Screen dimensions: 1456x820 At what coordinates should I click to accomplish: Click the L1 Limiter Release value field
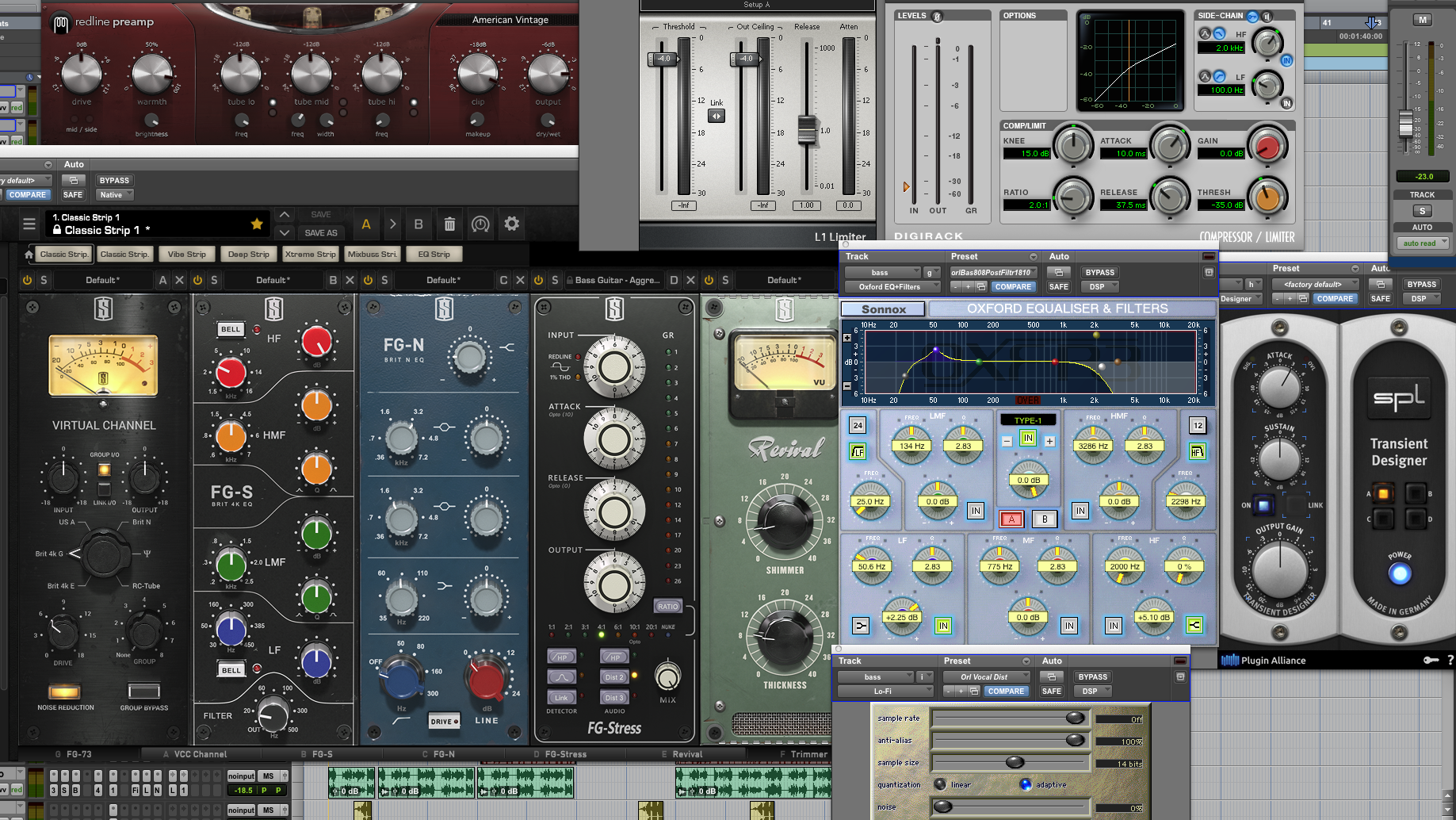(x=807, y=205)
